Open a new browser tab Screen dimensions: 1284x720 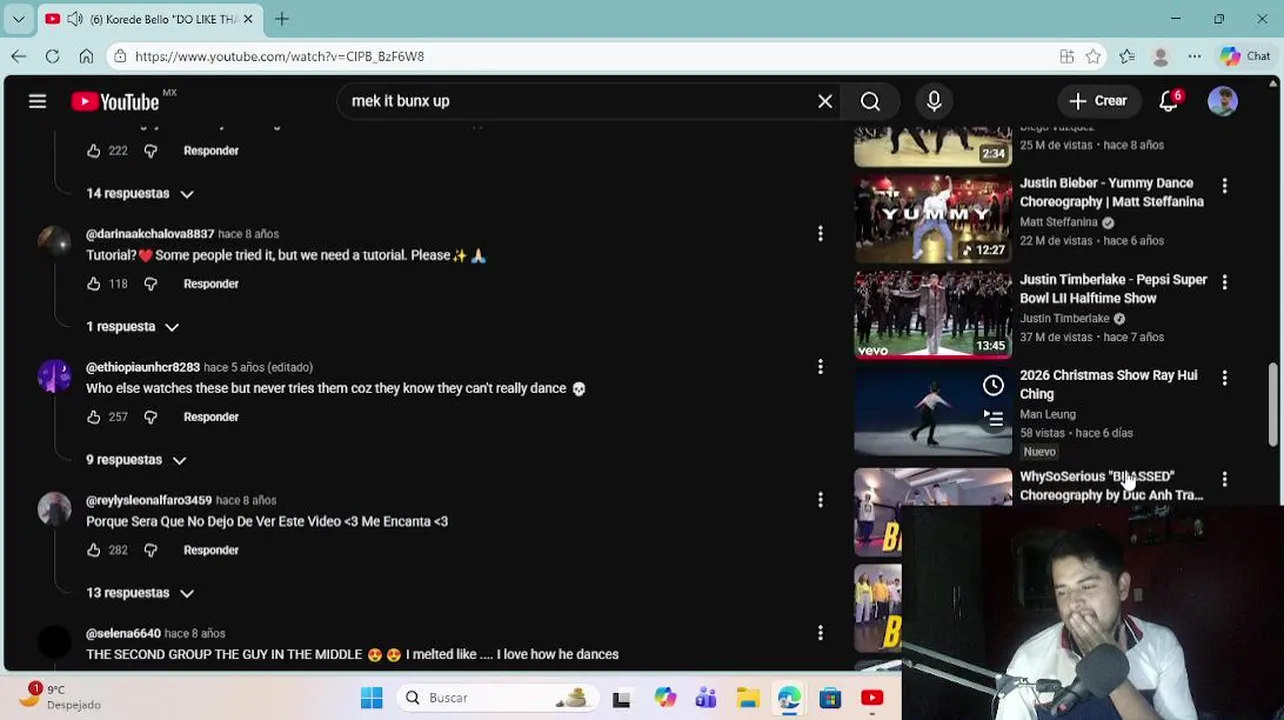point(282,19)
